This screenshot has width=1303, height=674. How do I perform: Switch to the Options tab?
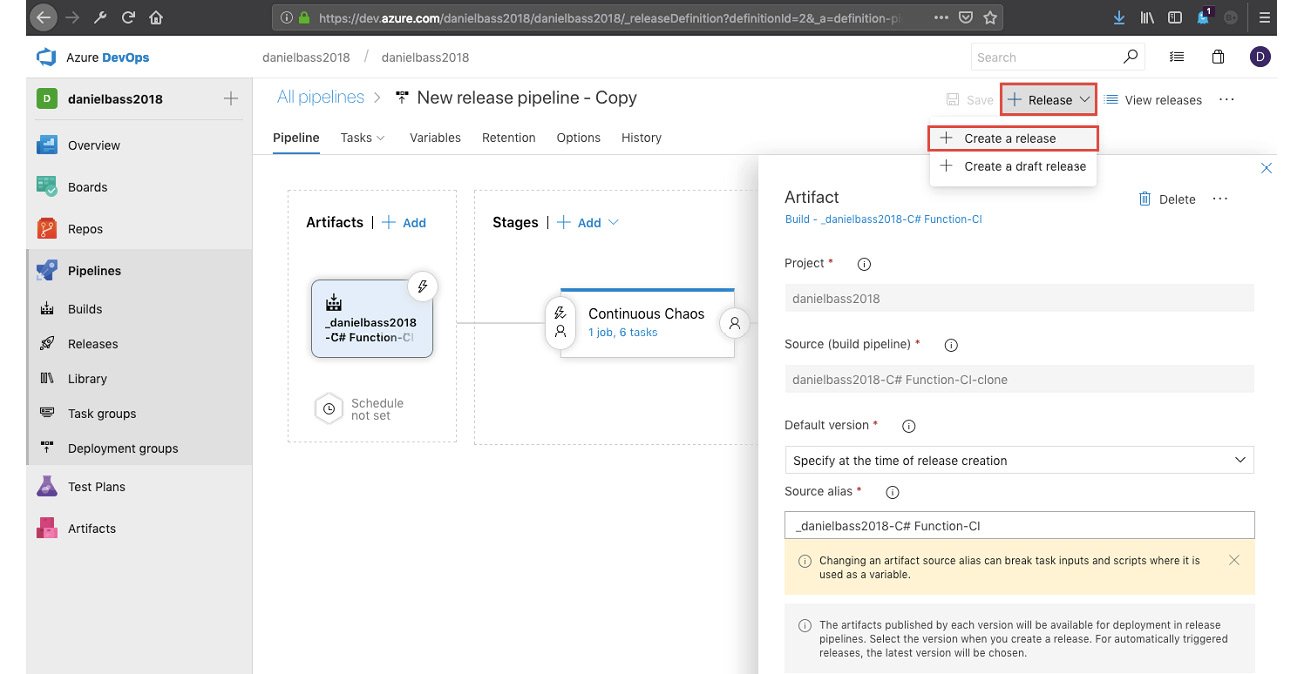579,138
